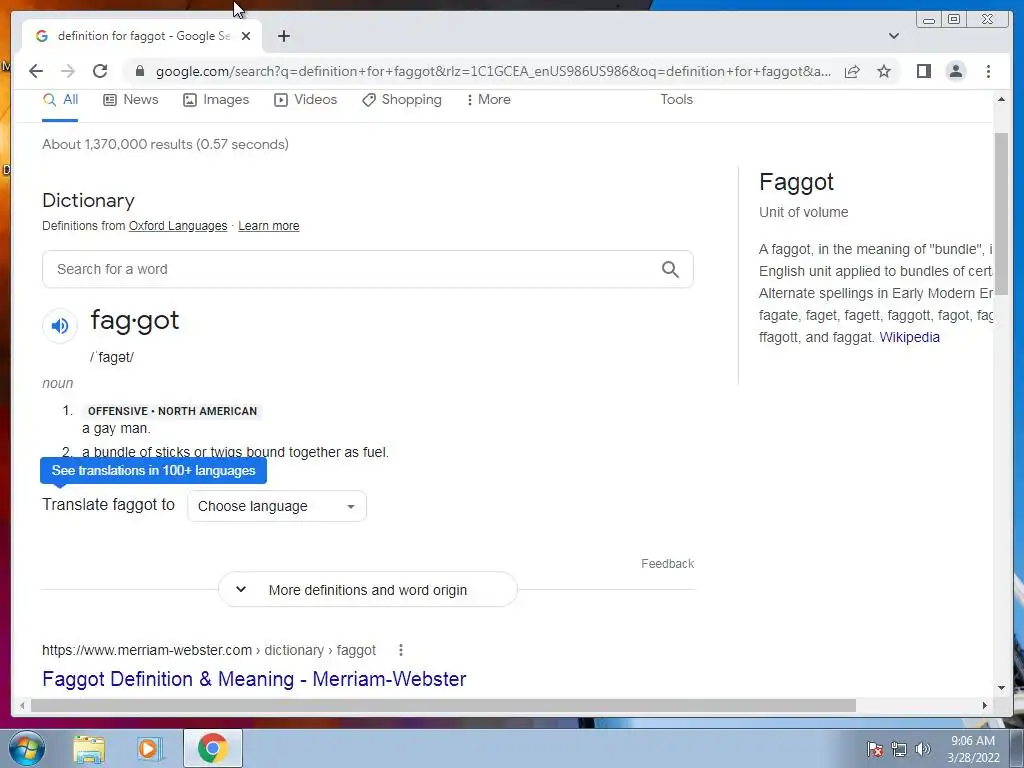Image resolution: width=1024 pixels, height=768 pixels.
Task: Click the Chrome taskbar icon
Action: (213, 748)
